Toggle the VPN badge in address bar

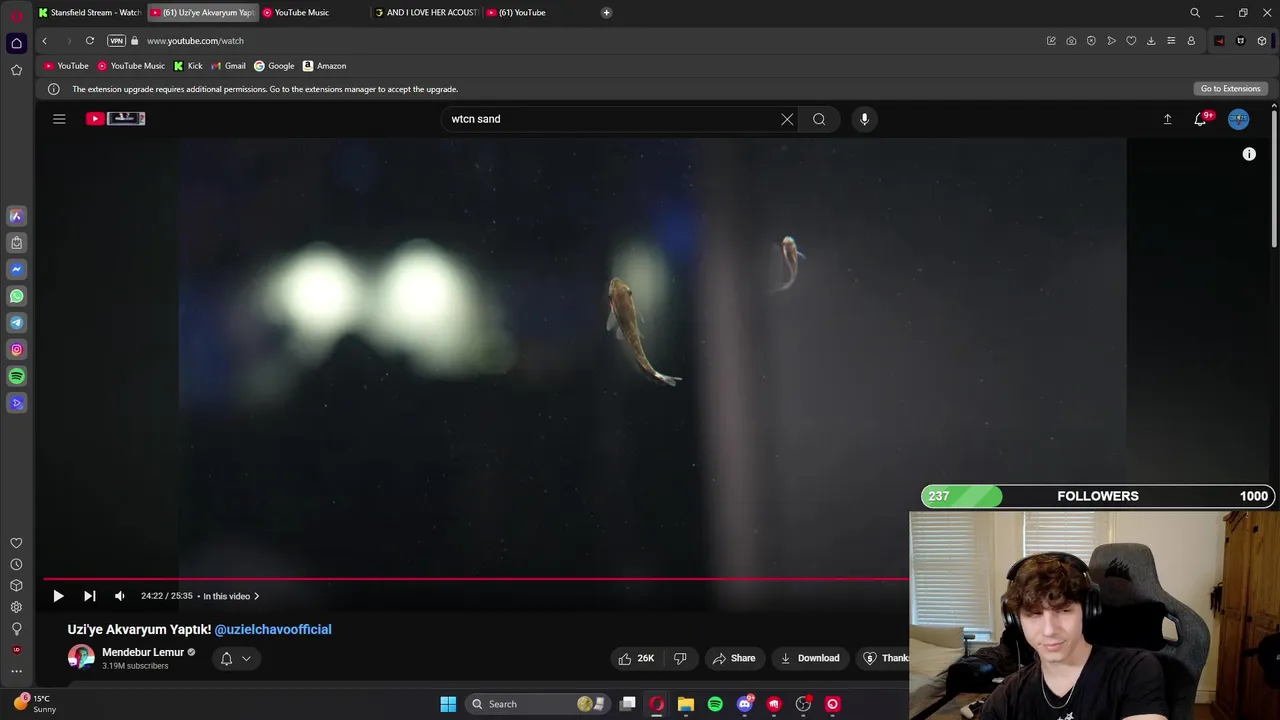pyautogui.click(x=116, y=41)
